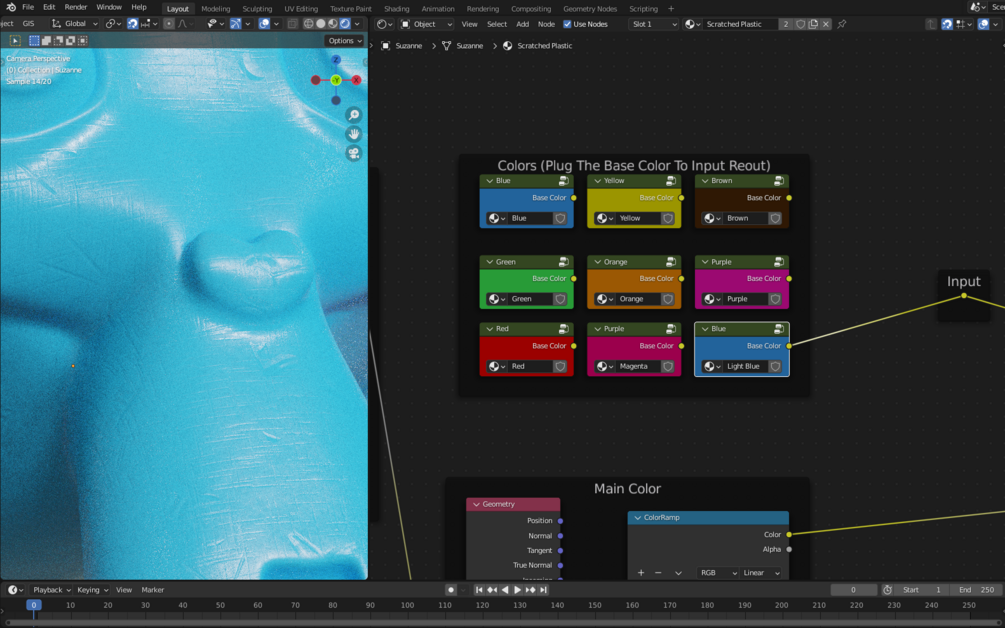Switch to wireframe viewport shading
1005x628 pixels.
pos(309,24)
